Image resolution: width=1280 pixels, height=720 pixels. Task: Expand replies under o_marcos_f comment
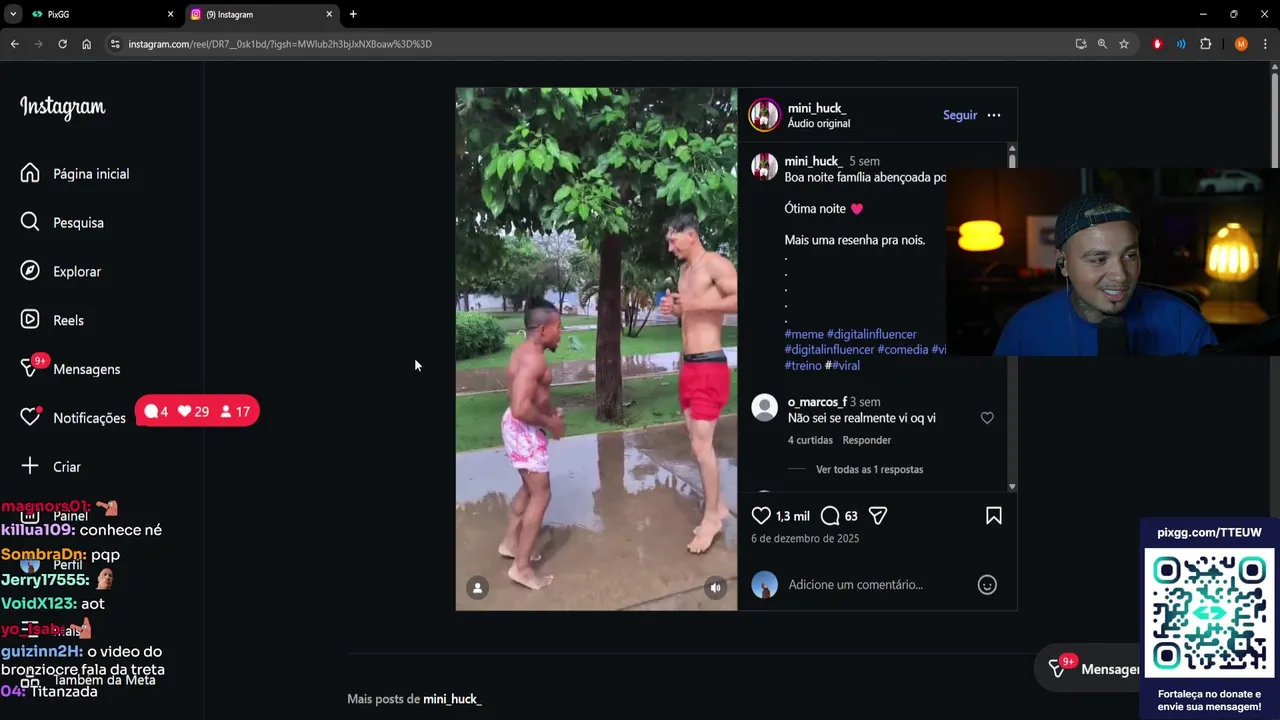coord(869,469)
